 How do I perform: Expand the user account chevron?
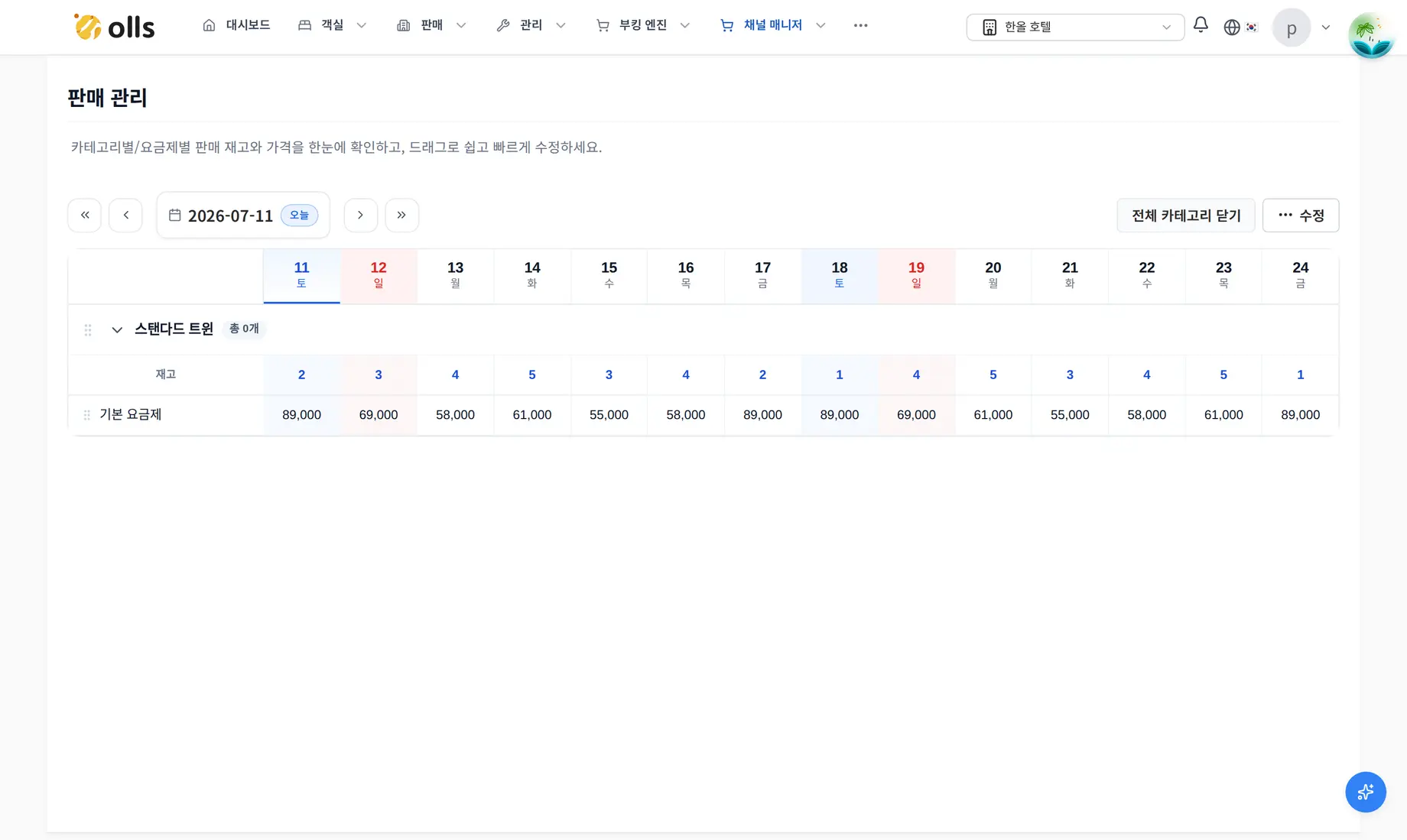click(1326, 28)
